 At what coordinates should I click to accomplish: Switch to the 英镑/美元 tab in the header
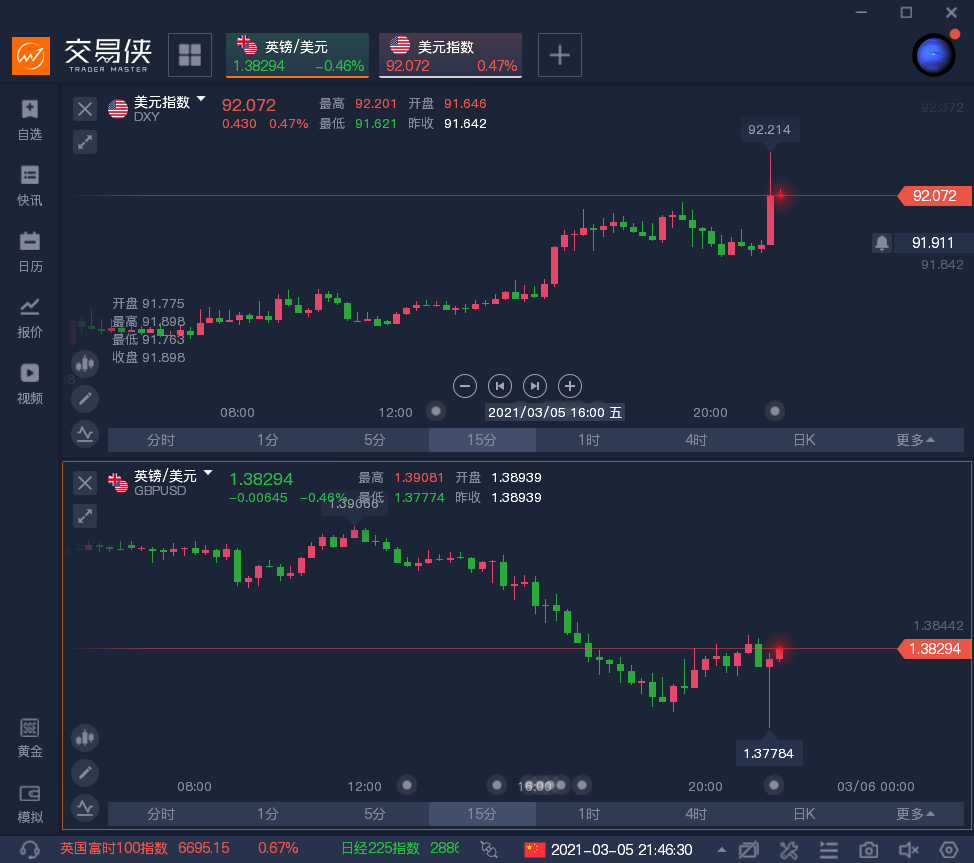tap(297, 55)
